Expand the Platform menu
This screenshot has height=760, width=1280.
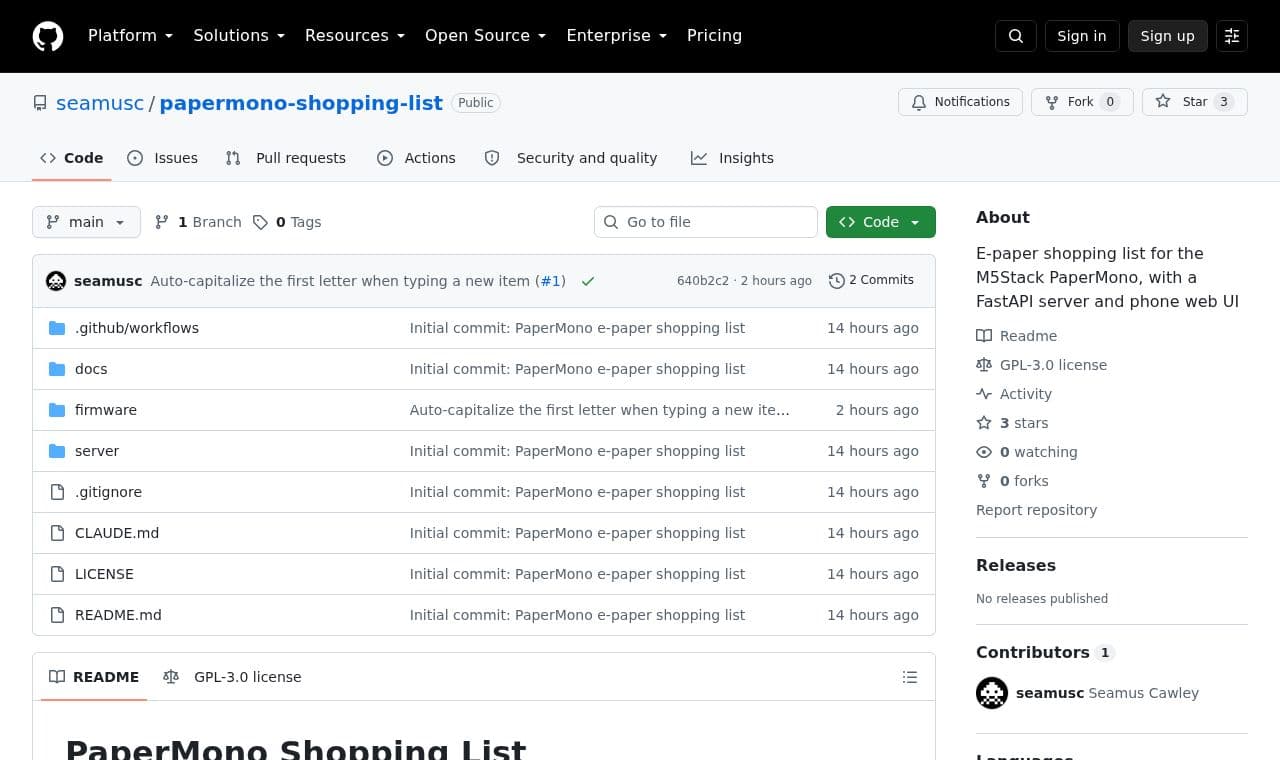(130, 36)
